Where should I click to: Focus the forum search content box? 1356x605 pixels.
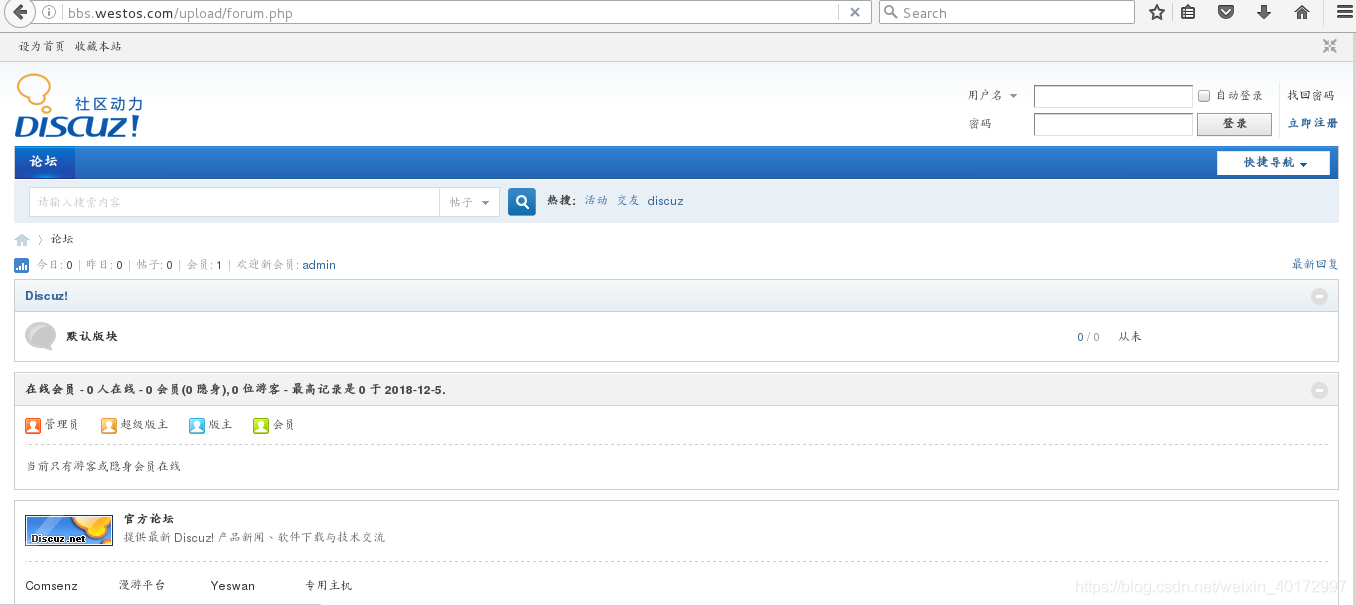[234, 202]
